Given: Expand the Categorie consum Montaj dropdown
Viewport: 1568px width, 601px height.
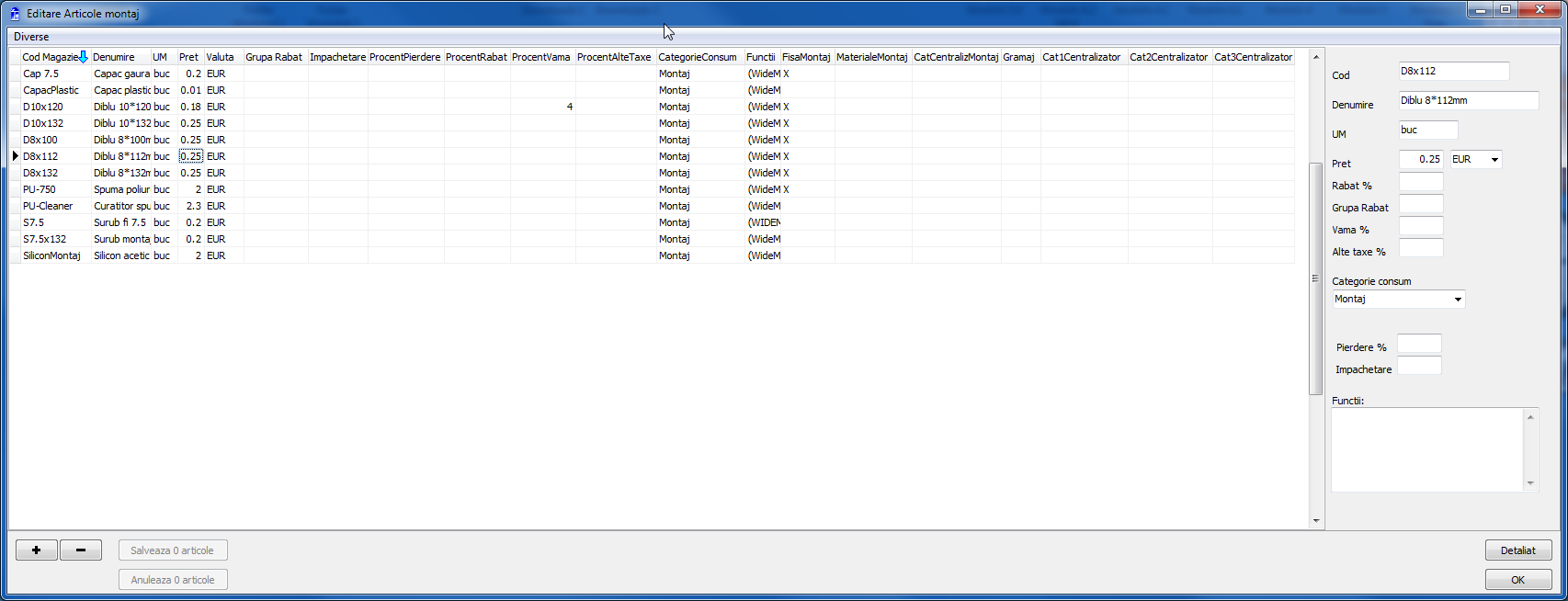Looking at the screenshot, I should point(1458,300).
